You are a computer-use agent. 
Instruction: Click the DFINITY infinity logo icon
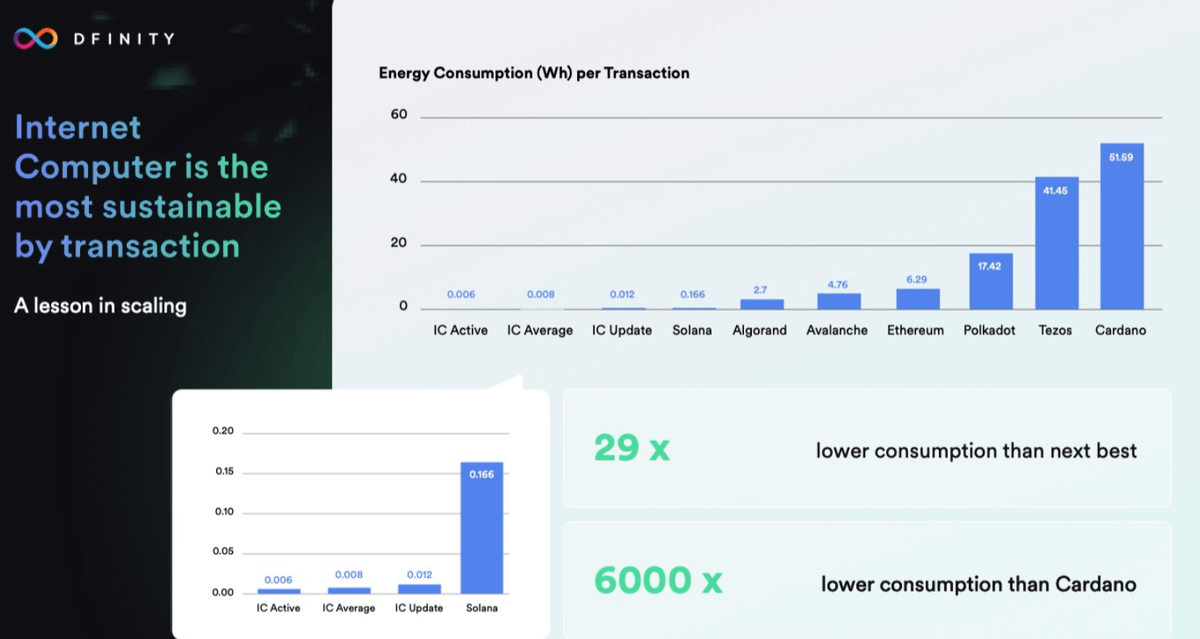(36, 38)
